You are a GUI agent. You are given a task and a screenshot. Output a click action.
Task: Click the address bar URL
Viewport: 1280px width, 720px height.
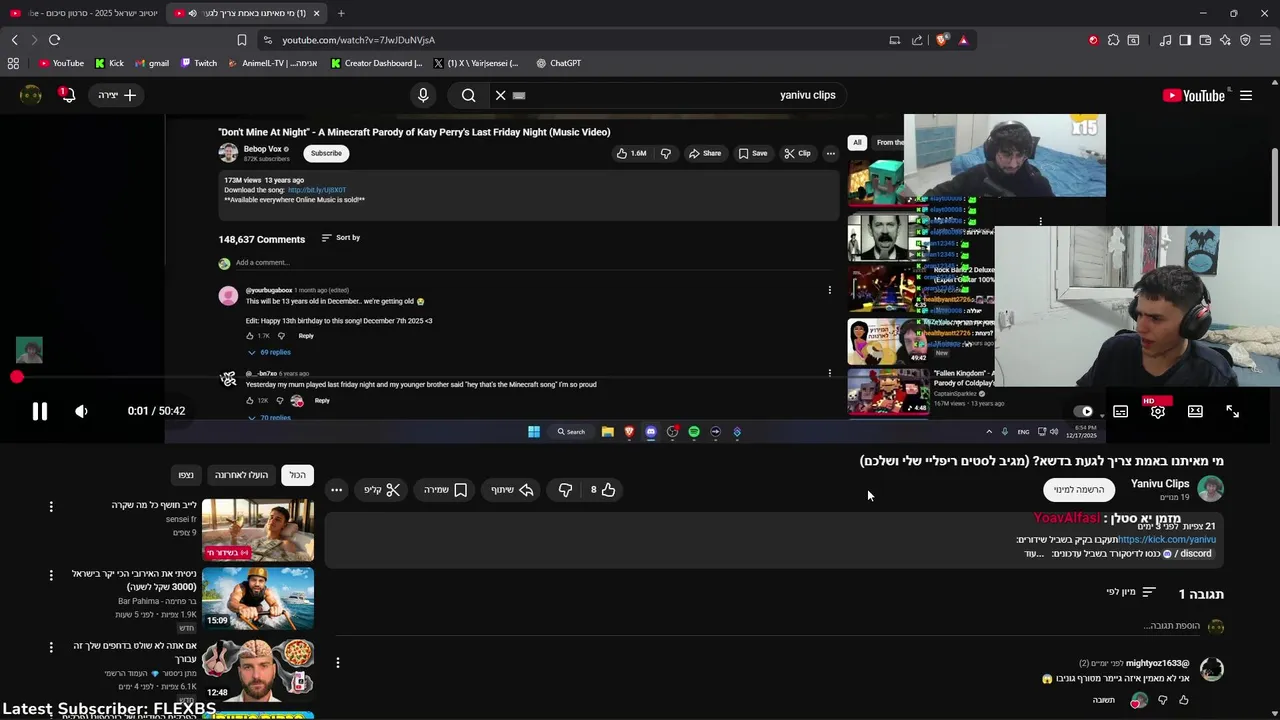[x=358, y=40]
